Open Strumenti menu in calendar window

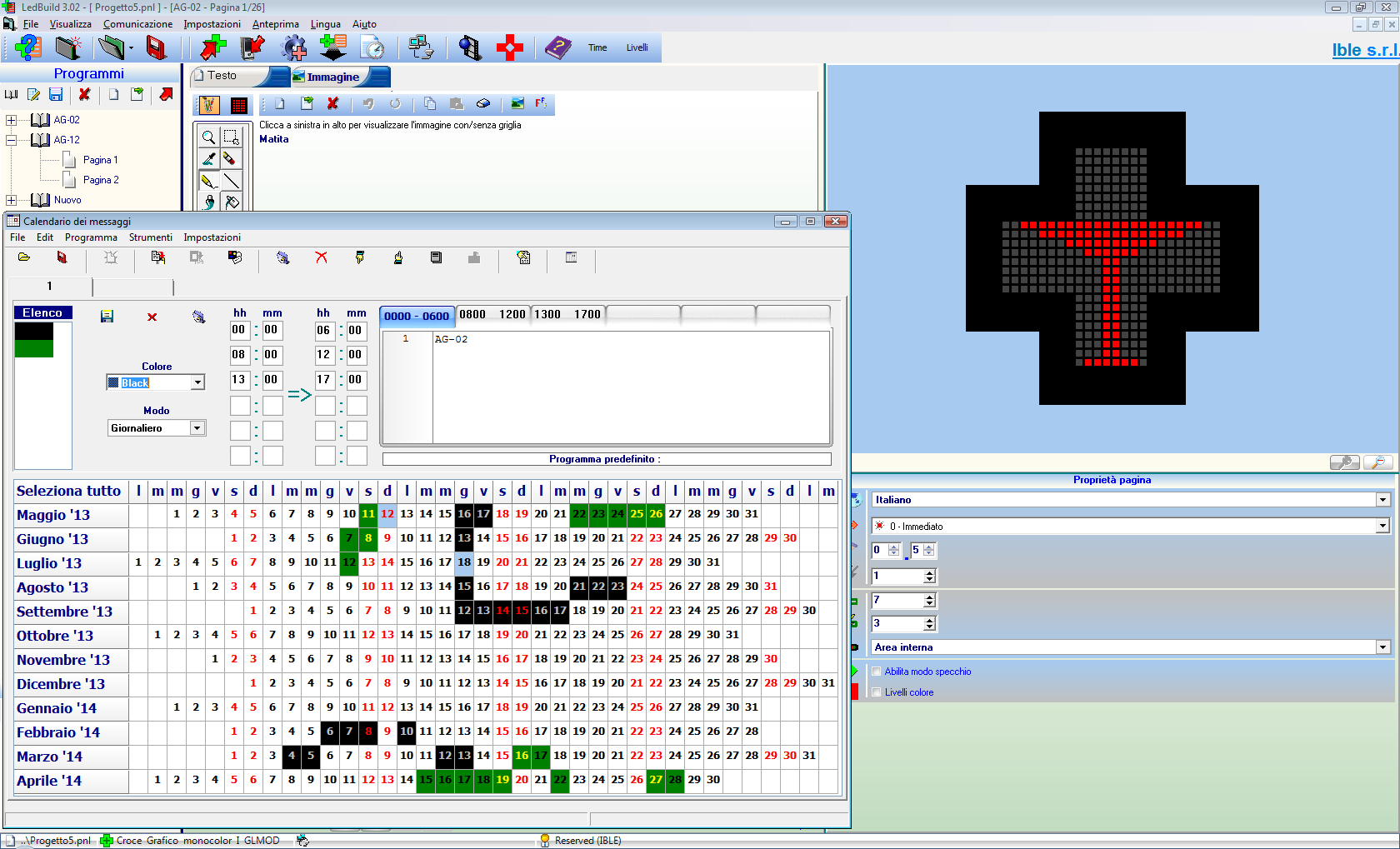click(151, 237)
